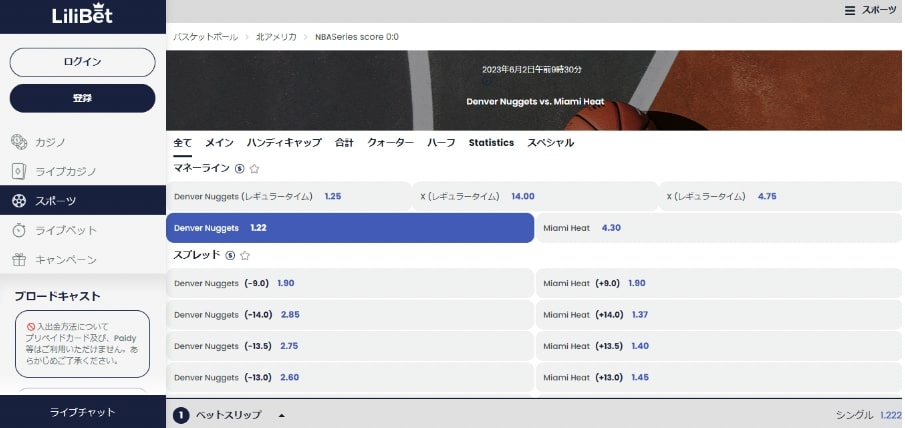
Task: Open ライブカジノ in the sidebar
Action: click(x=83, y=171)
